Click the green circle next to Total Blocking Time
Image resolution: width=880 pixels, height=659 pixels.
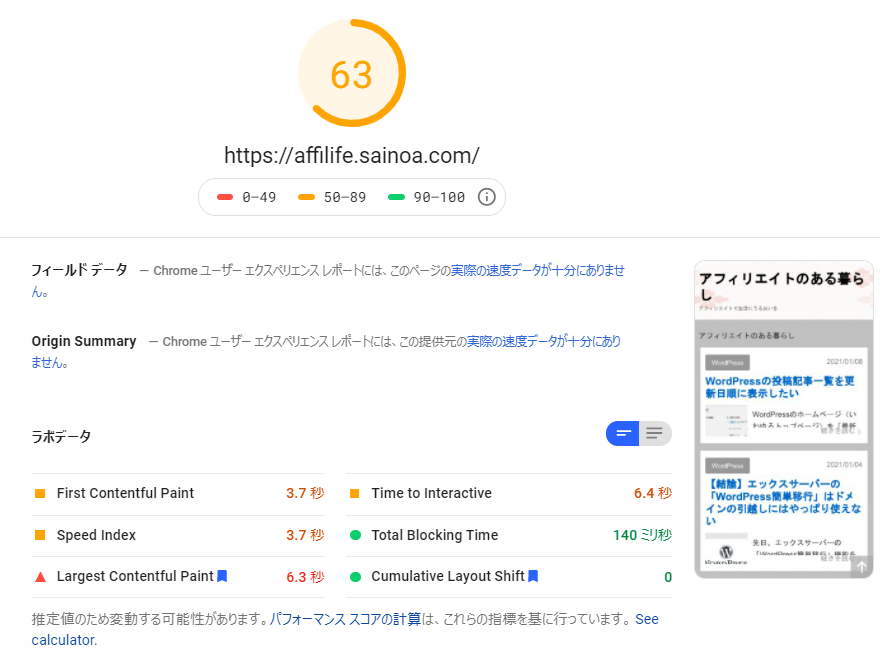pos(355,535)
